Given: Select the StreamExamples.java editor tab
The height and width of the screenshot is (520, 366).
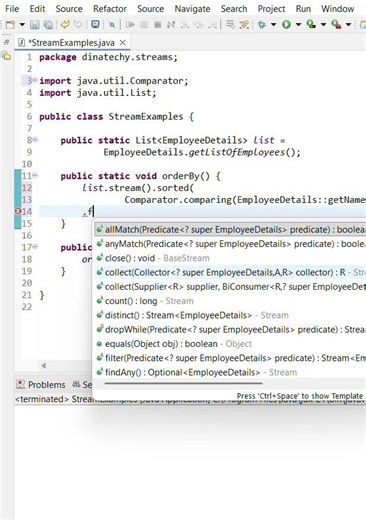Looking at the screenshot, I should coord(72,43).
